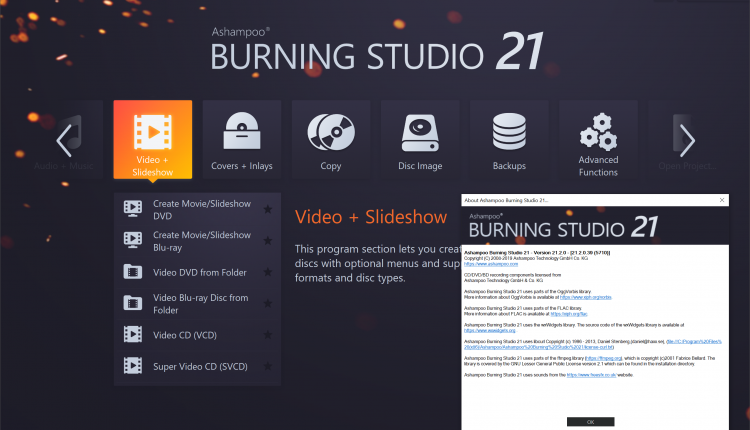Mark Super Video CD (SVCD) as favorite

pyautogui.click(x=268, y=366)
